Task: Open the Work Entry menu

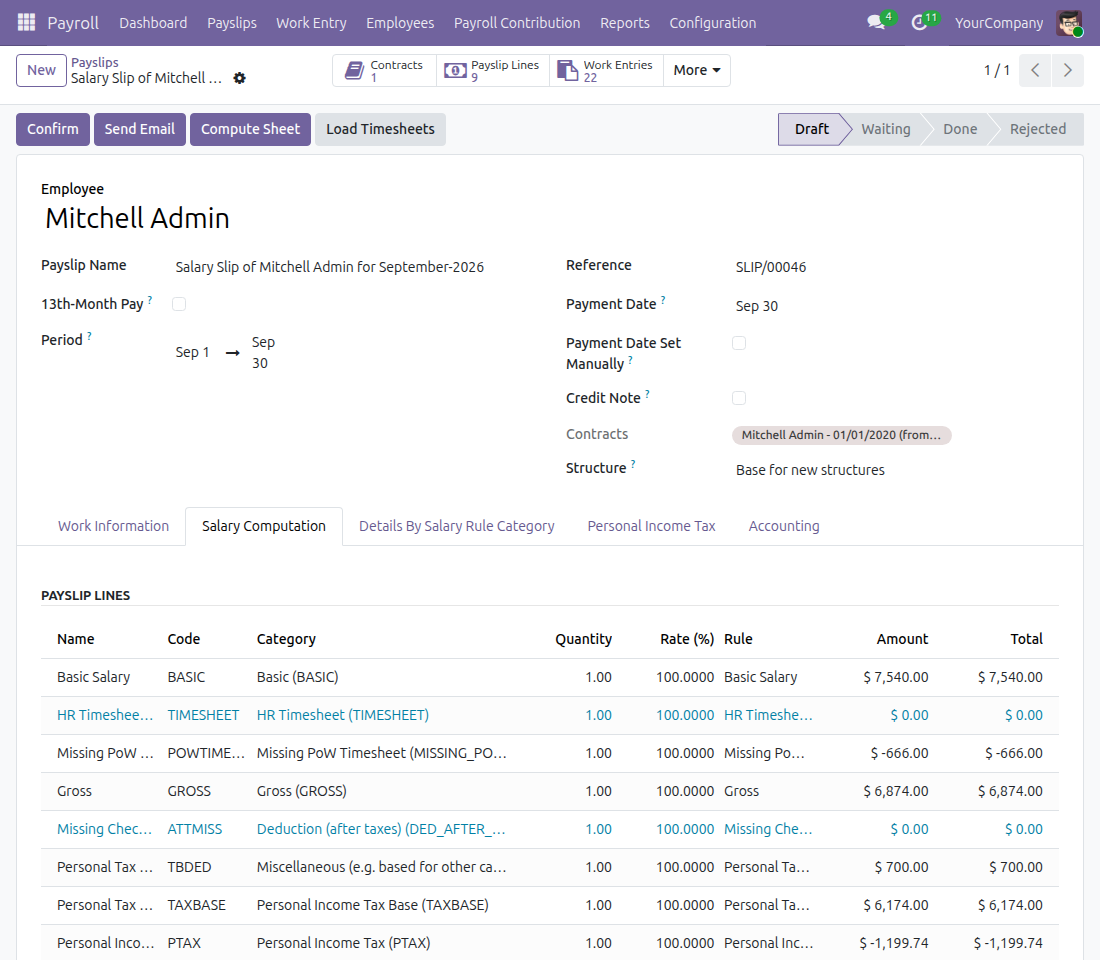Action: point(311,22)
